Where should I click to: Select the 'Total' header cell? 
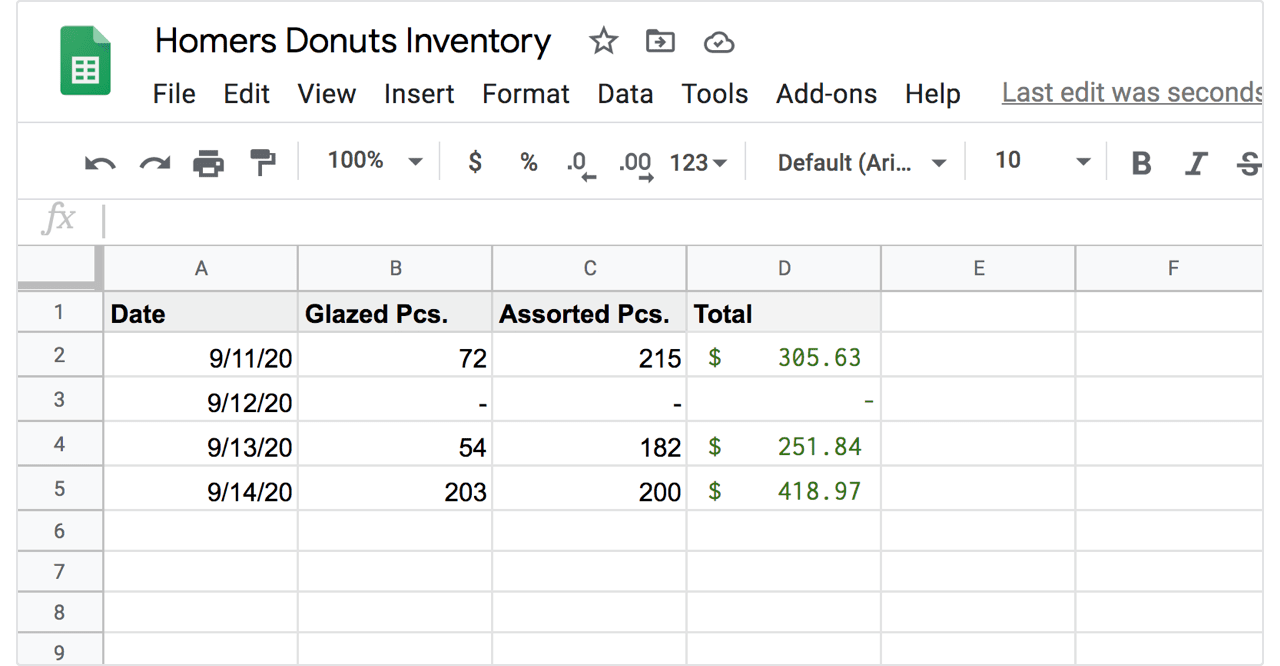click(784, 313)
